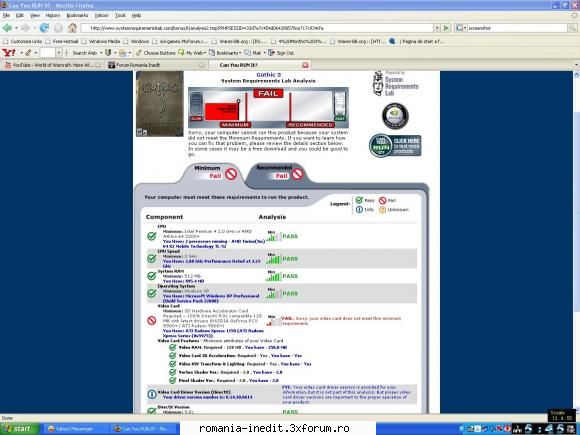Open the Search Web dropdown arrow

(x=101, y=53)
